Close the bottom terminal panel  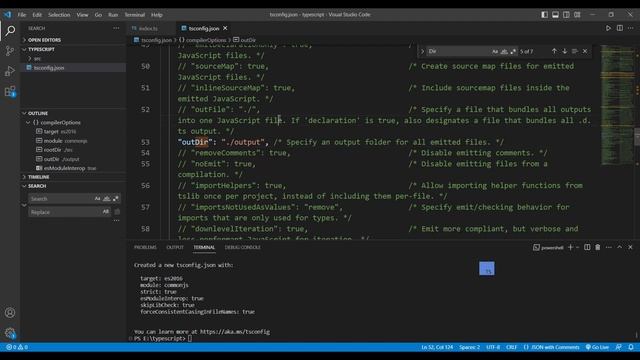pyautogui.click(x=630, y=247)
